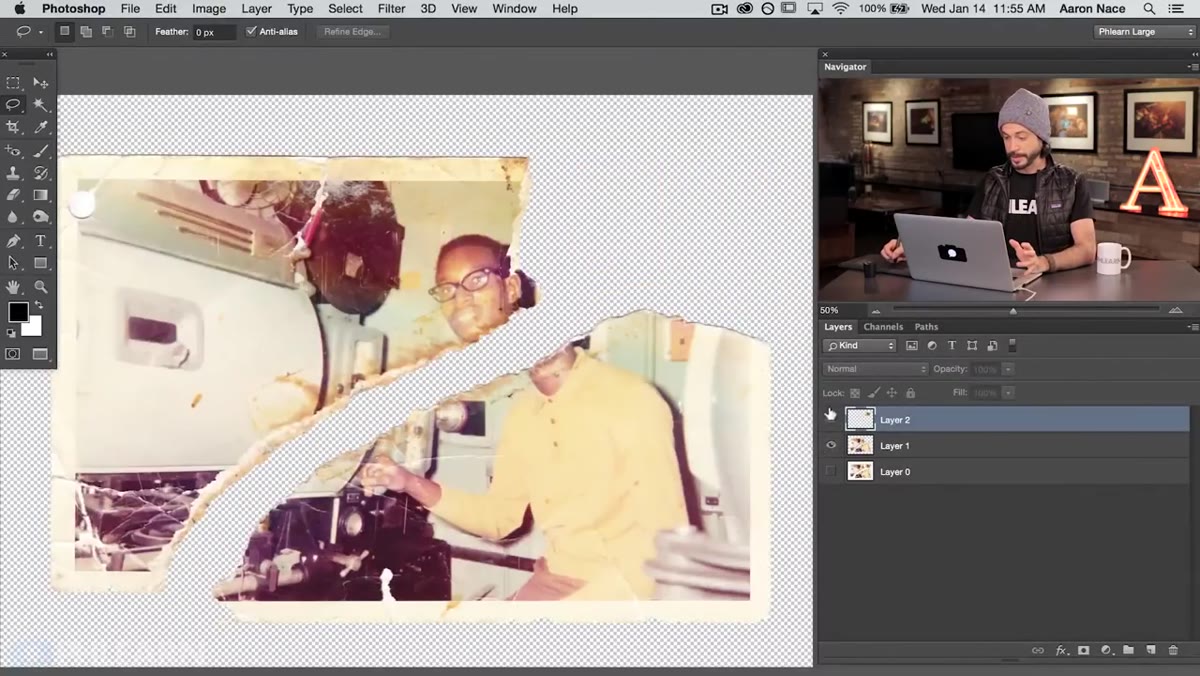Open the Image menu

pos(209,9)
